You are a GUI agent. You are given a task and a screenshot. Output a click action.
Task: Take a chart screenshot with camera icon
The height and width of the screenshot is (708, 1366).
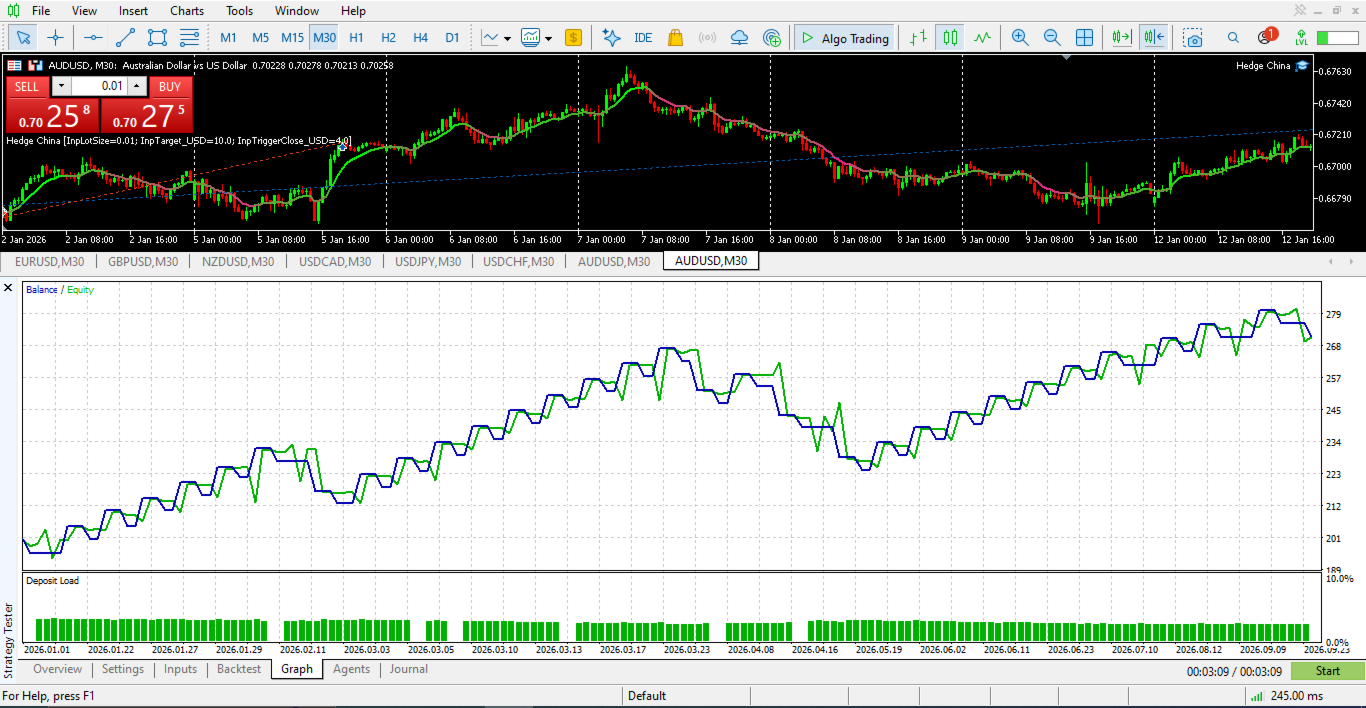[1193, 38]
